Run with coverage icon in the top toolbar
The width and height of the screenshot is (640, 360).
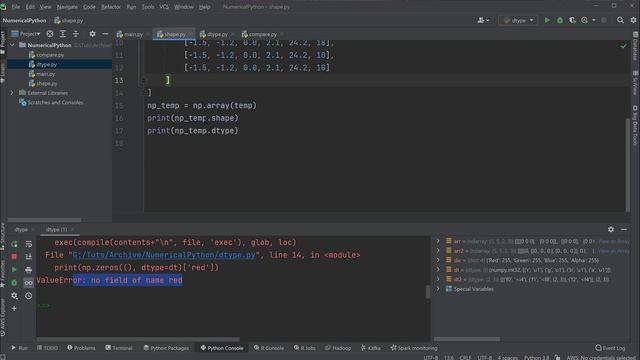[x=572, y=20]
